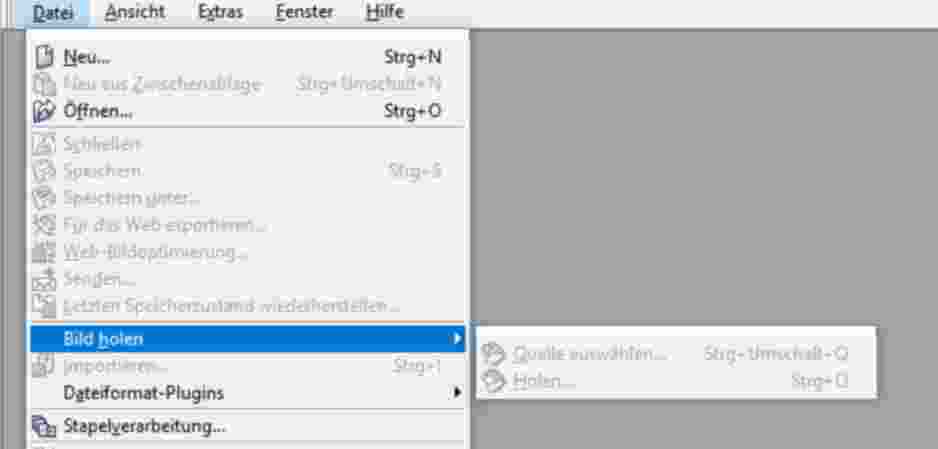938x449 pixels.
Task: Click the Holen icon in the submenu
Action: click(494, 380)
